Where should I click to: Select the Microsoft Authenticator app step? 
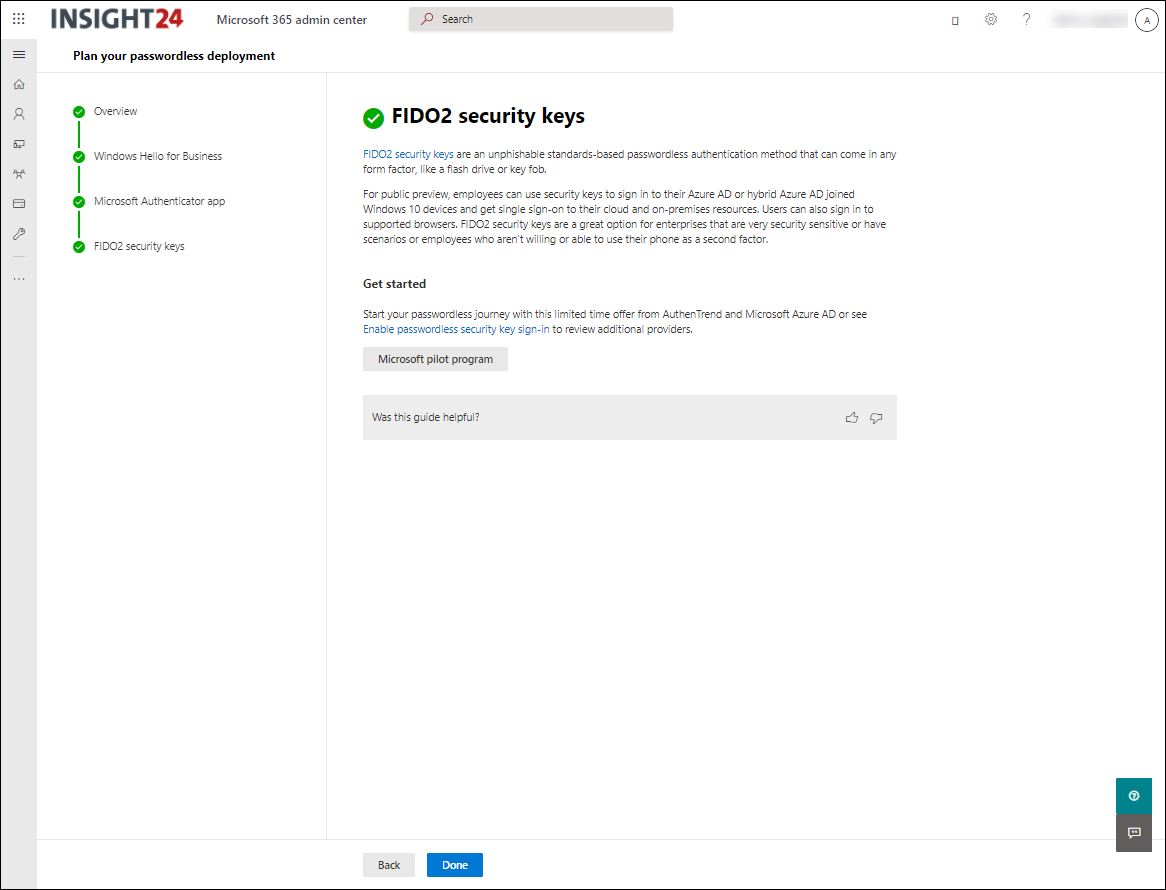tap(159, 201)
